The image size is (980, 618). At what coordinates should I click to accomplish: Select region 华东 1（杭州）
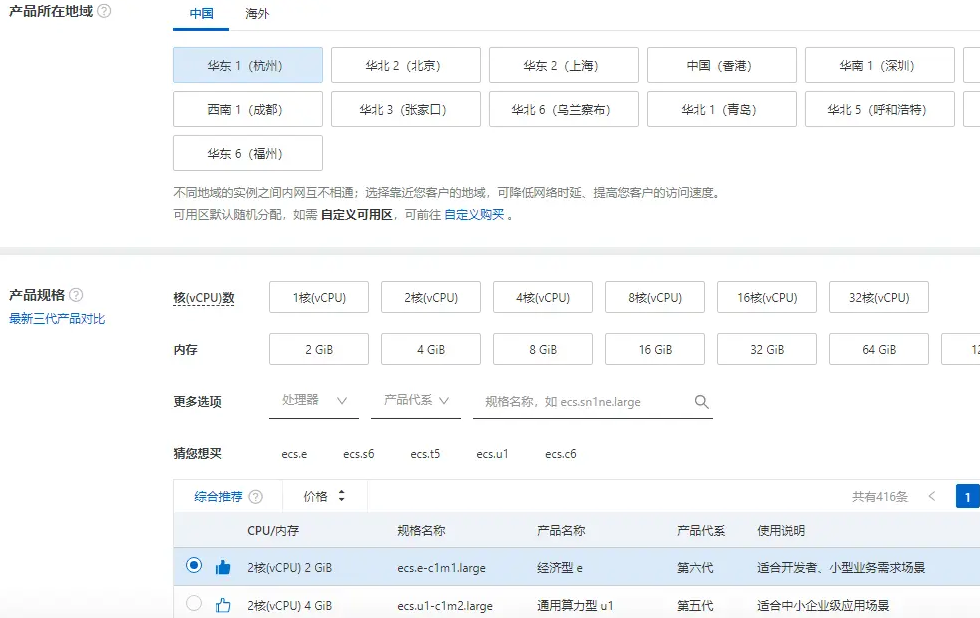248,65
